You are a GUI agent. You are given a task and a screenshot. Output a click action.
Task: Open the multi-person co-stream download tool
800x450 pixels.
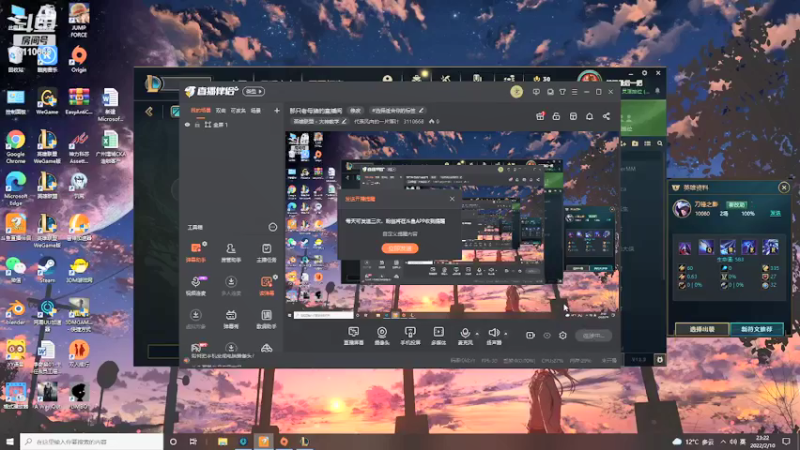[x=231, y=286]
